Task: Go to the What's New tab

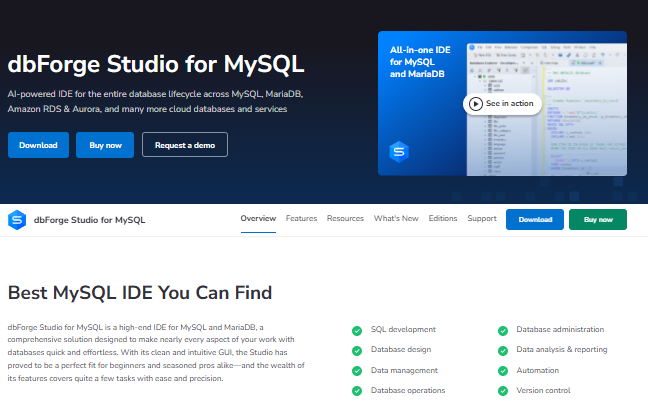Action: tap(396, 219)
